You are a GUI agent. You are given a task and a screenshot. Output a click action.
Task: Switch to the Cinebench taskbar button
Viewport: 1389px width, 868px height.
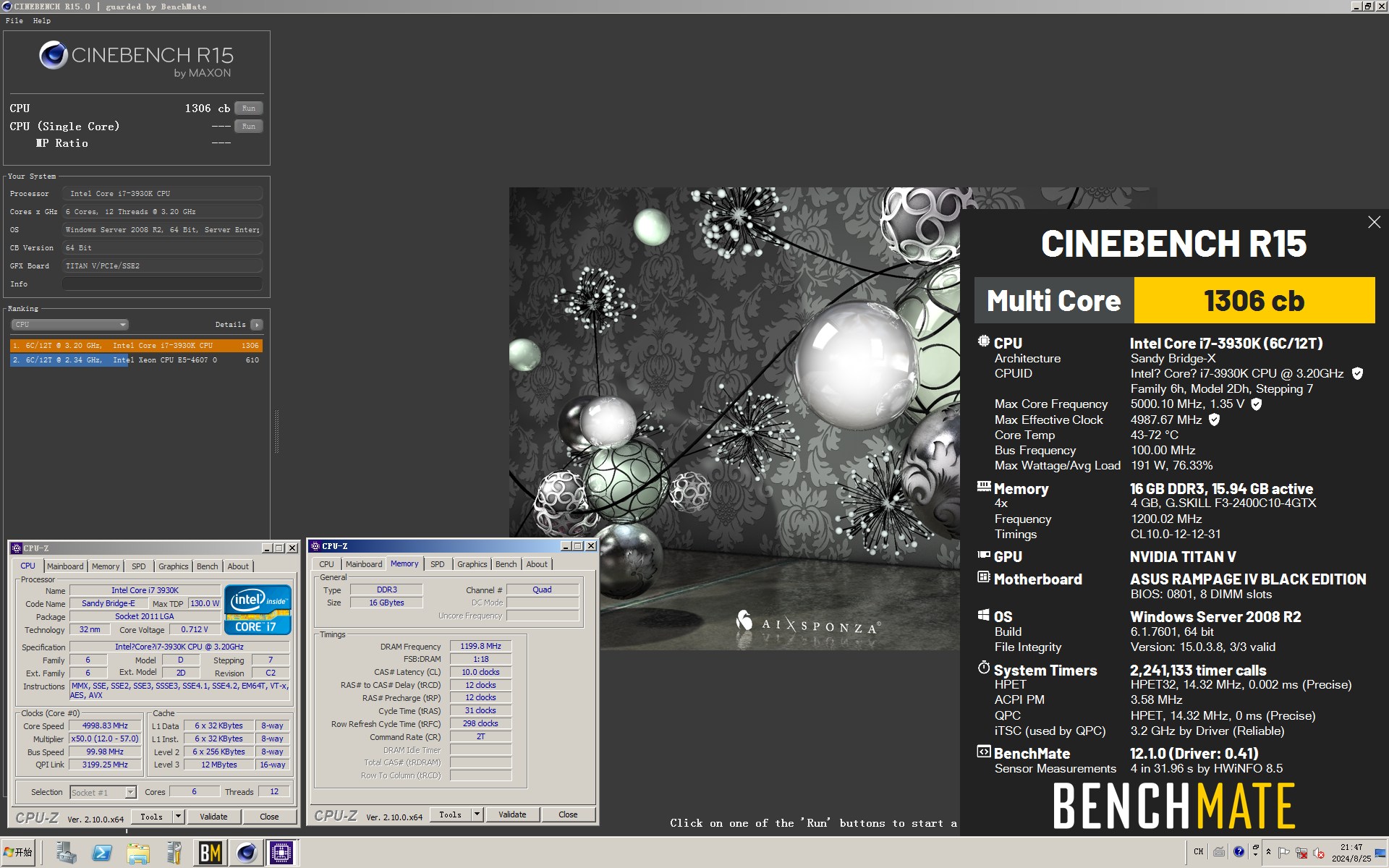pos(246,853)
